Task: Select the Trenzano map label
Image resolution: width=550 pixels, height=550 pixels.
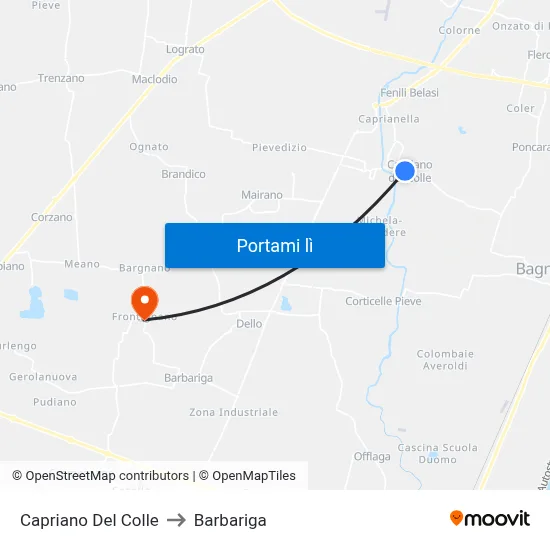Action: click(61, 78)
